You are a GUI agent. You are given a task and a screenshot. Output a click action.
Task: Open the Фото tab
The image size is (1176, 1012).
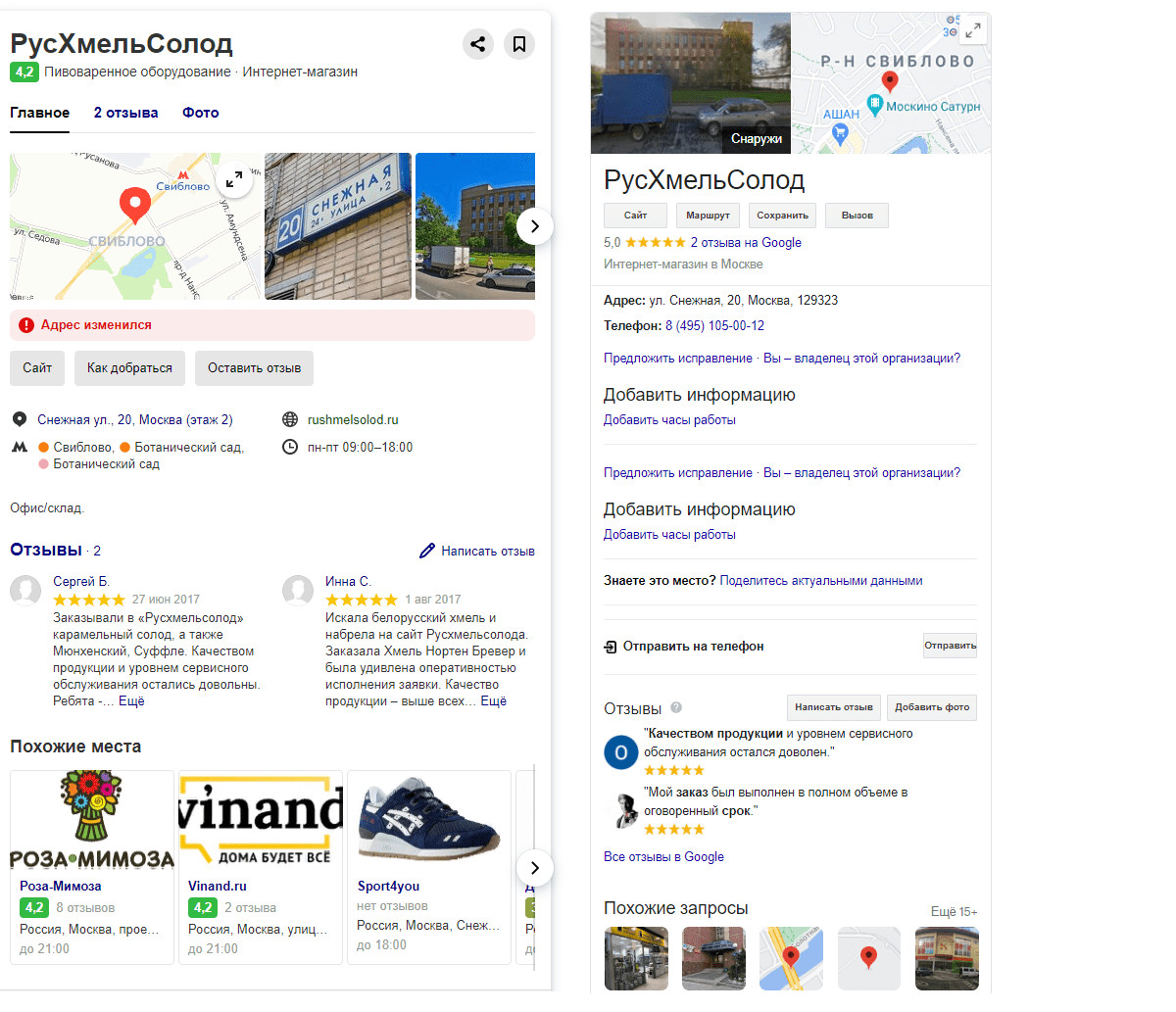pos(201,113)
